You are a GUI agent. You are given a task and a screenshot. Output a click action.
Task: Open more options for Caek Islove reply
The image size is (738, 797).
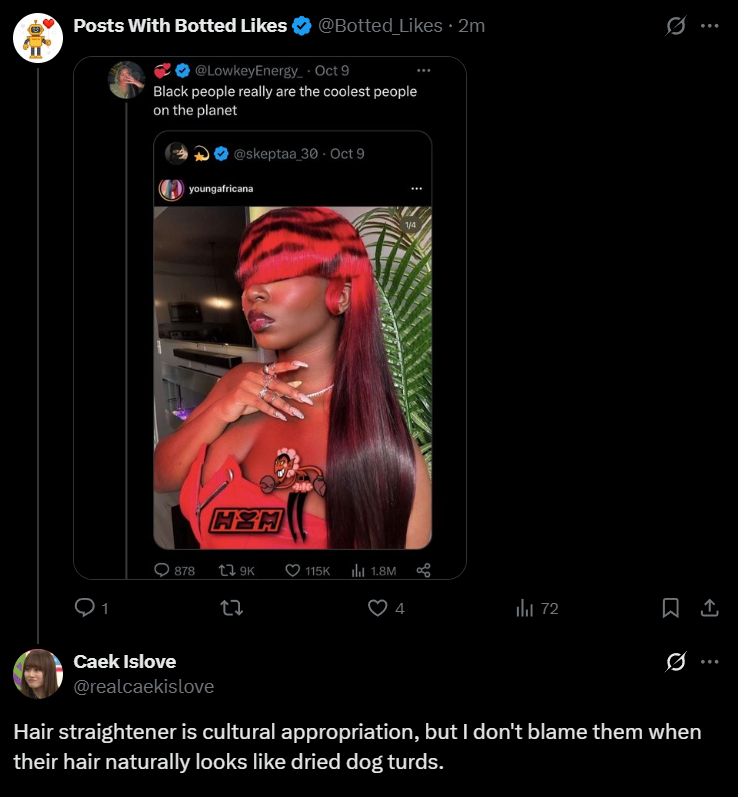click(710, 662)
